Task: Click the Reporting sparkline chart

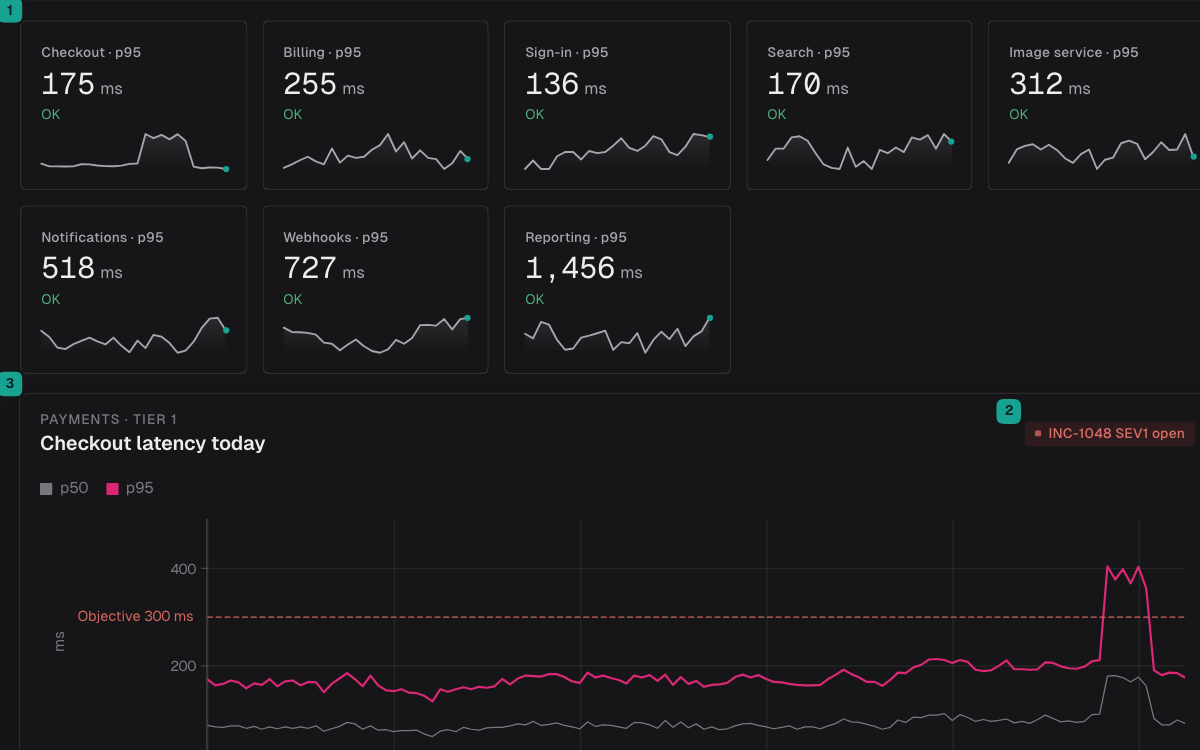Action: [x=618, y=335]
